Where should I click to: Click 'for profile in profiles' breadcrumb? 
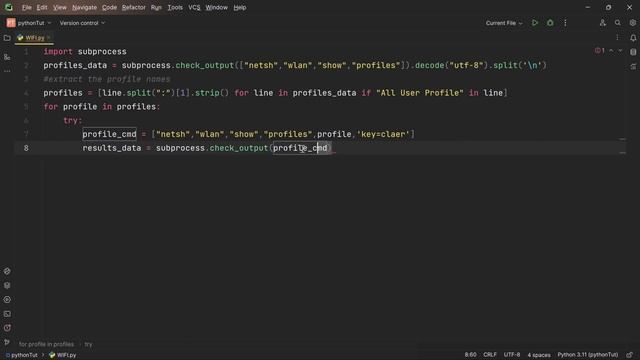pos(46,344)
